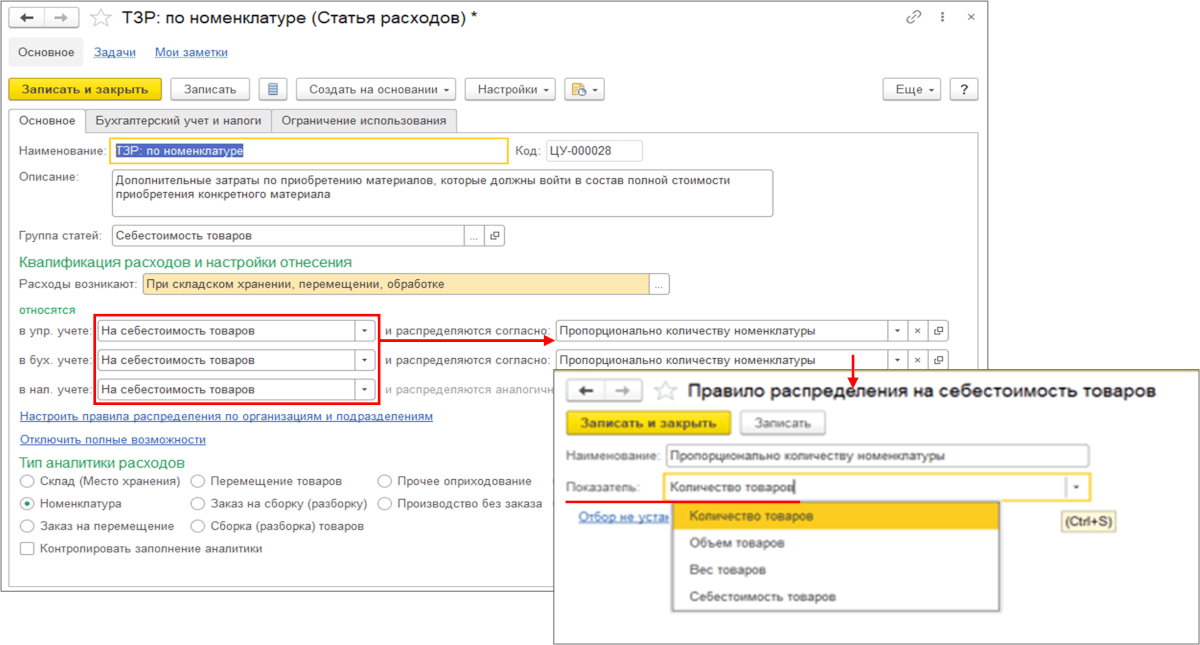The width and height of the screenshot is (1200, 645).
Task: Click the back arrow in main window
Action: pyautogui.click(x=27, y=18)
